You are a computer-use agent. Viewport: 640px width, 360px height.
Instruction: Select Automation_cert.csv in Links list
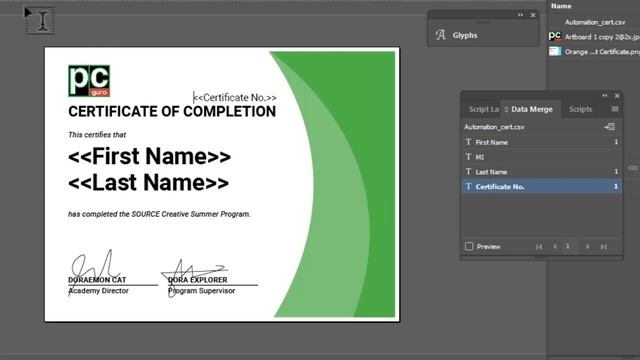coord(594,22)
